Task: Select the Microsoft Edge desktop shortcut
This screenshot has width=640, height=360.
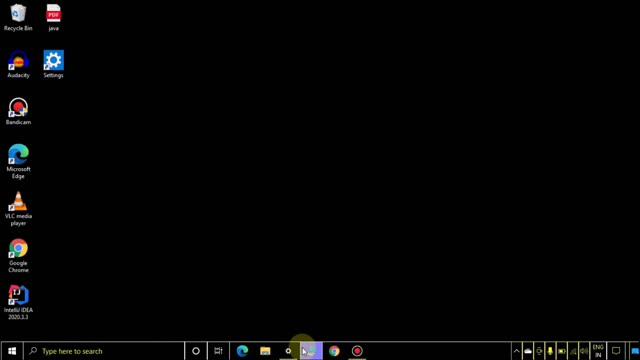Action: tap(18, 161)
